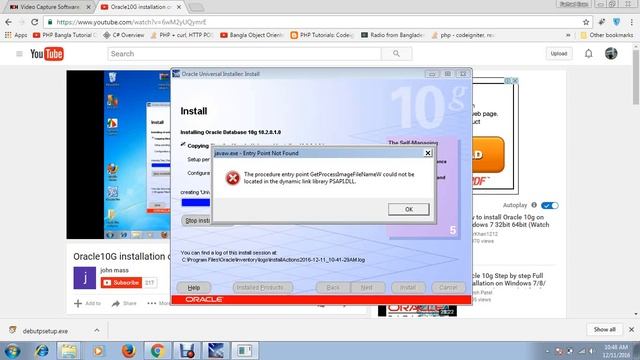Click the Cancel button in Oracle installer
This screenshot has width=640, height=360.
pyautogui.click(x=448, y=287)
